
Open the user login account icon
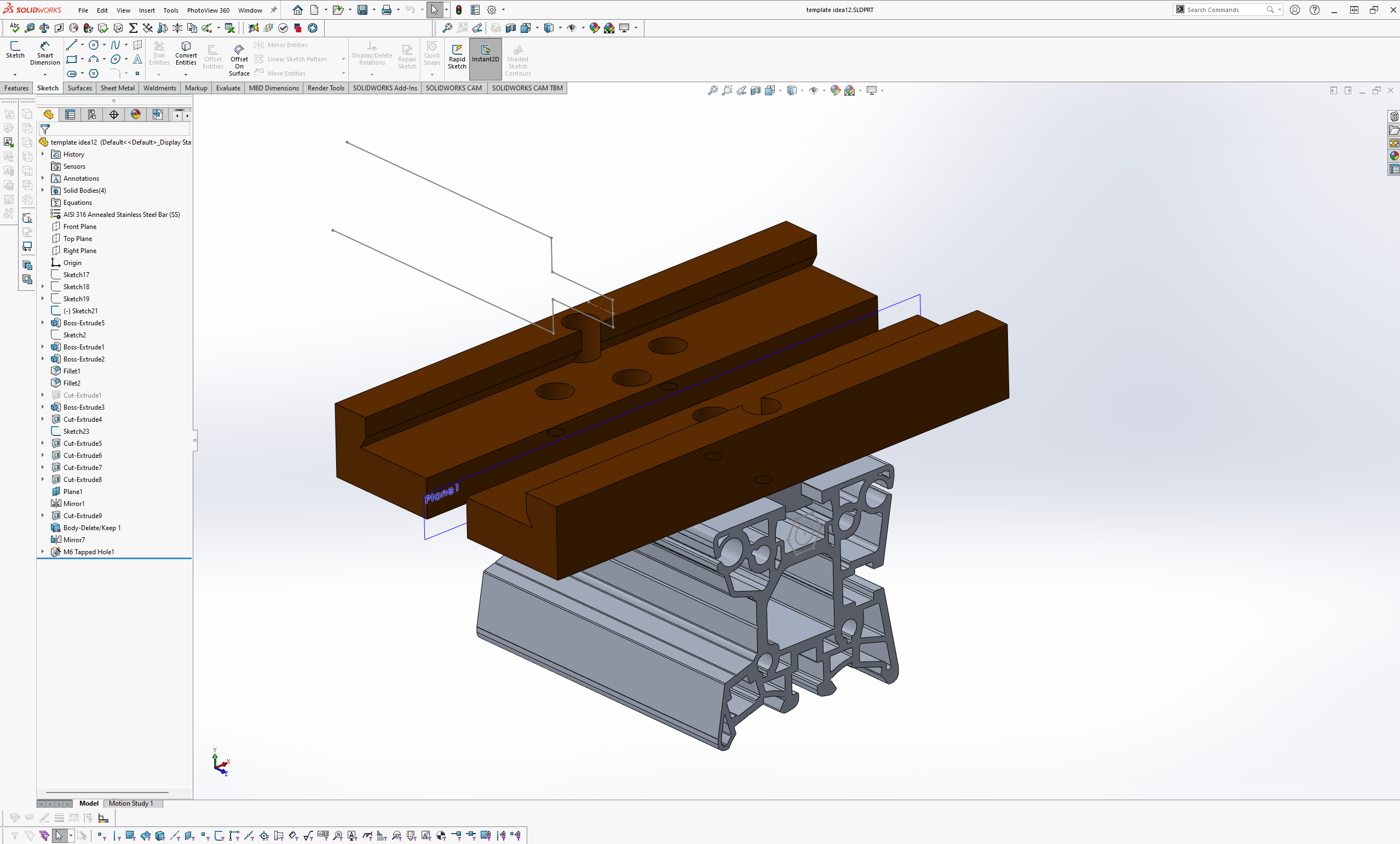pos(1294,10)
